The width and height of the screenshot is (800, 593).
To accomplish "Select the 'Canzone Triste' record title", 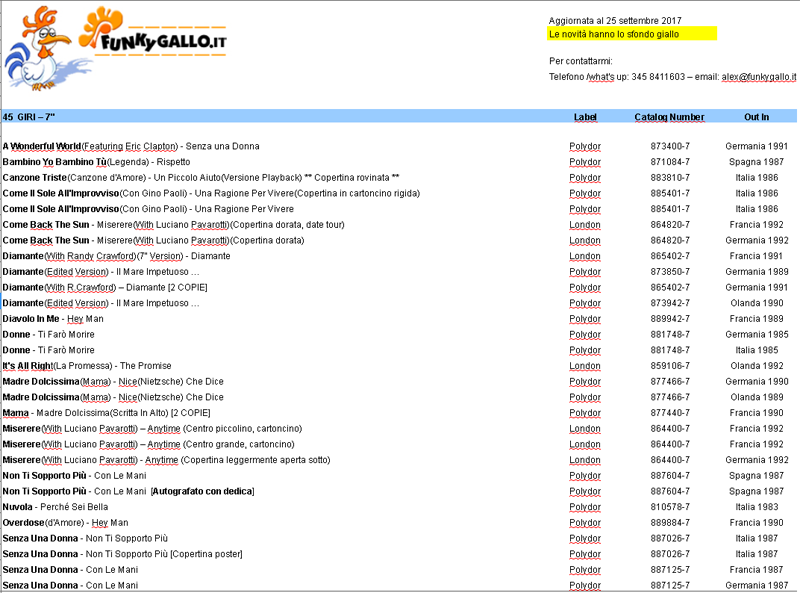I will [201, 178].
